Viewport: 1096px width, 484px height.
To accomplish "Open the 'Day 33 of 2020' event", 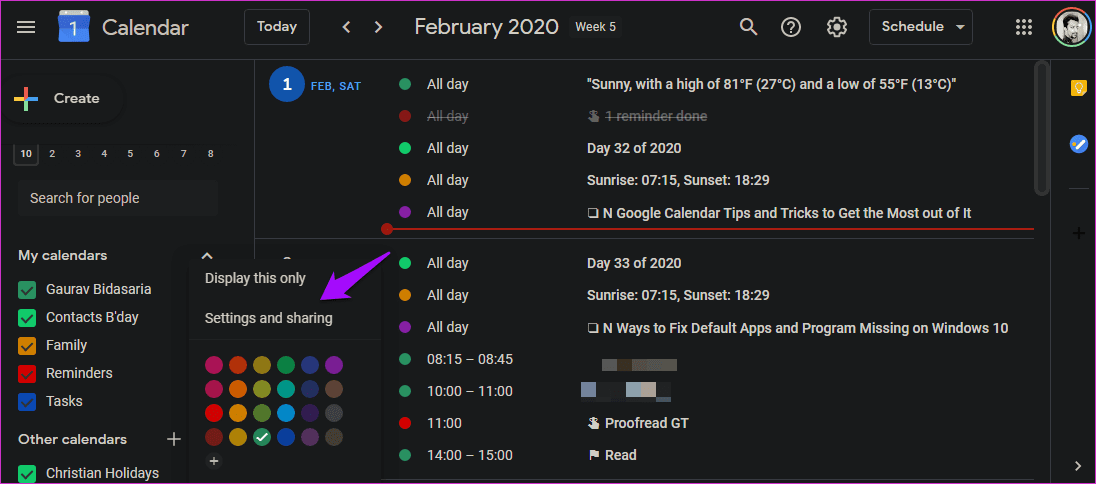I will coord(634,264).
